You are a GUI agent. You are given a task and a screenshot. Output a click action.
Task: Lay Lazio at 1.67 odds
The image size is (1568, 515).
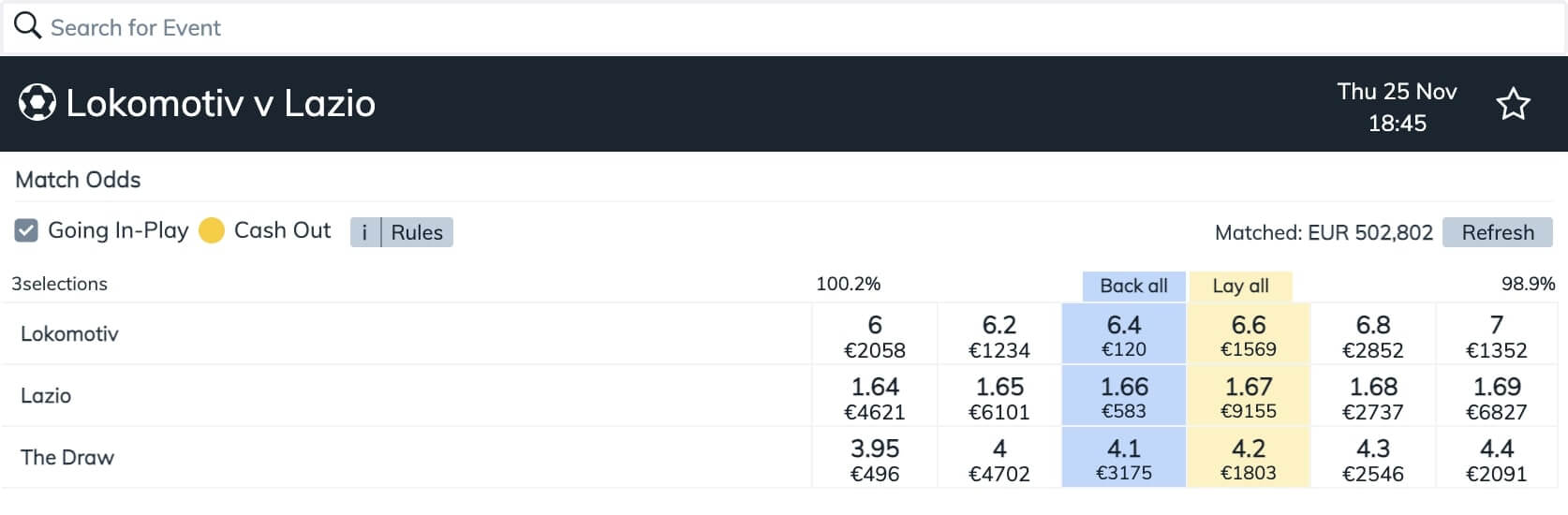(1249, 396)
